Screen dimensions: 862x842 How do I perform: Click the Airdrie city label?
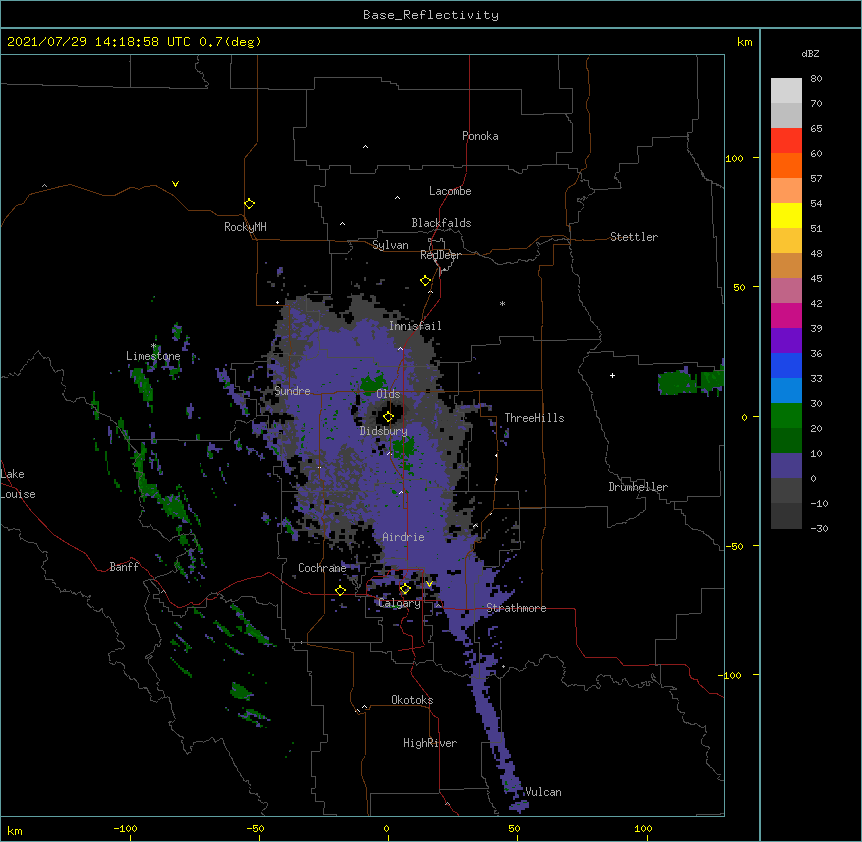[404, 537]
